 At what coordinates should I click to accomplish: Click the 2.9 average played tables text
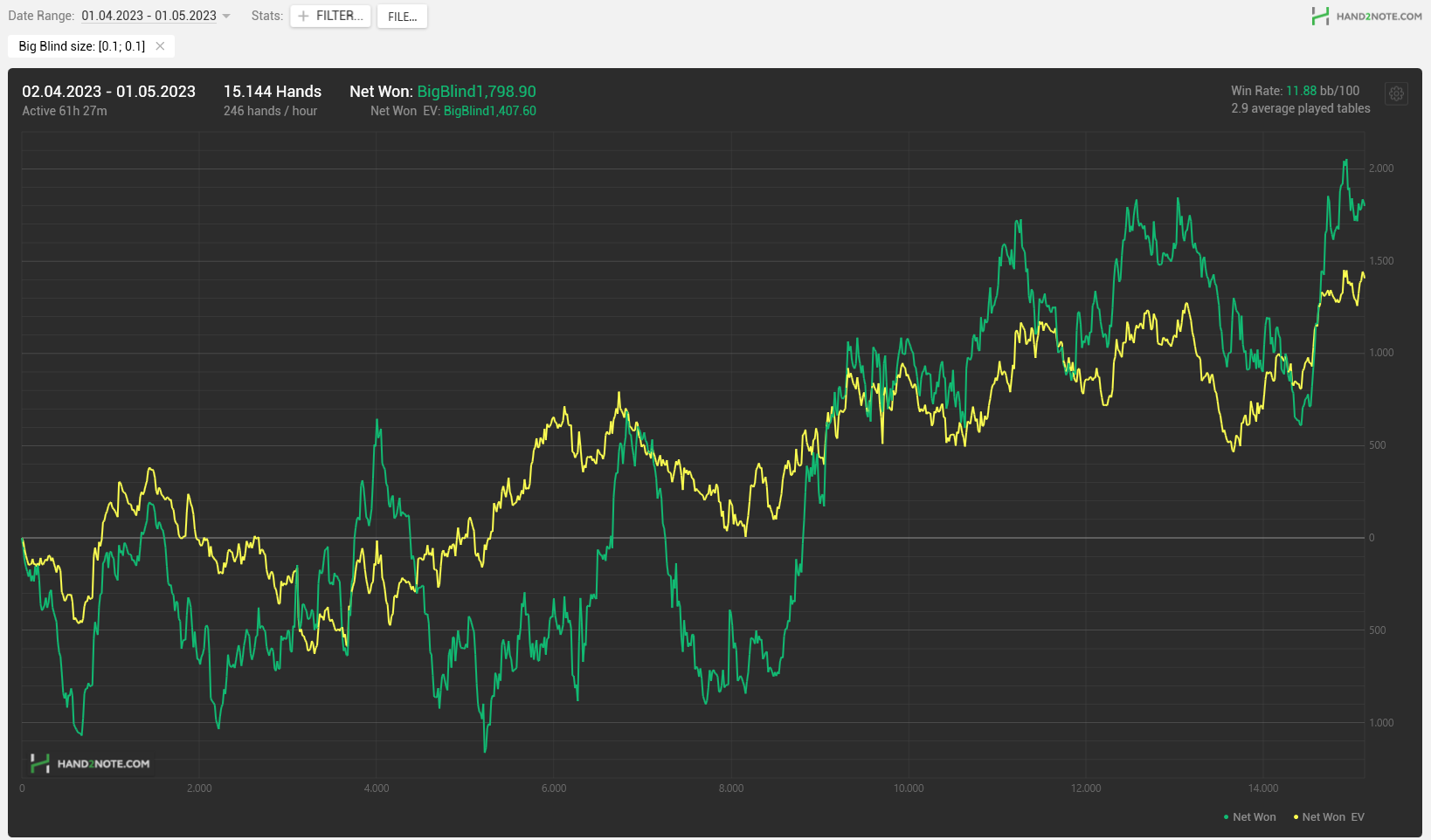[x=1301, y=108]
